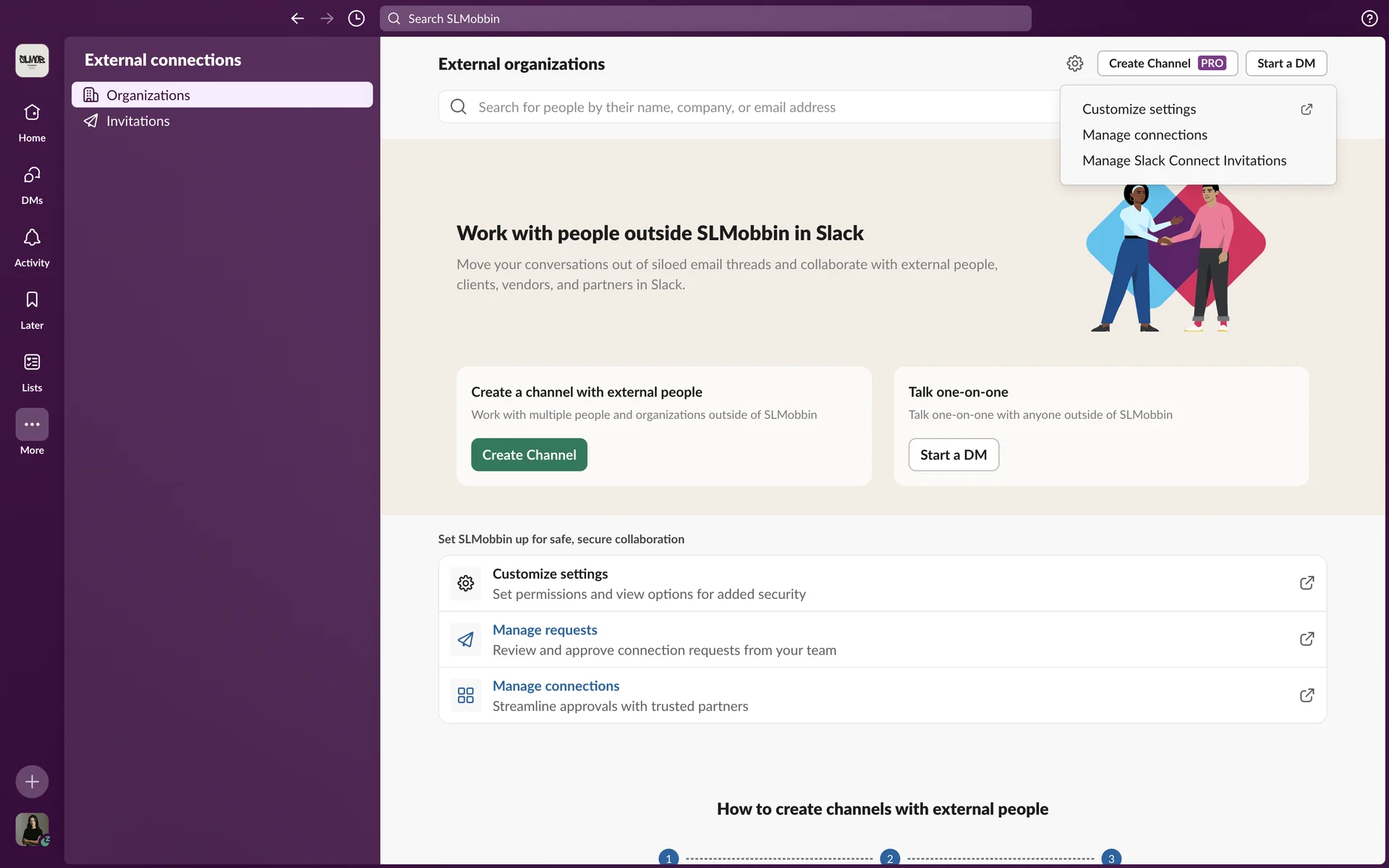The height and width of the screenshot is (868, 1389).
Task: Open Lists from the sidebar
Action: point(32,371)
